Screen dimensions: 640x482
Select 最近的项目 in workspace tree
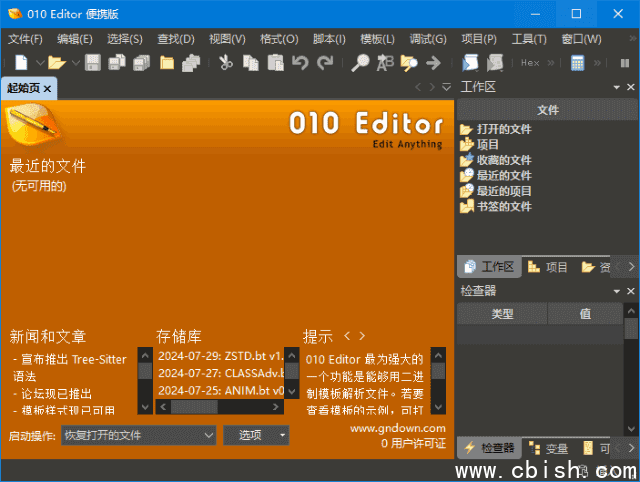click(504, 191)
